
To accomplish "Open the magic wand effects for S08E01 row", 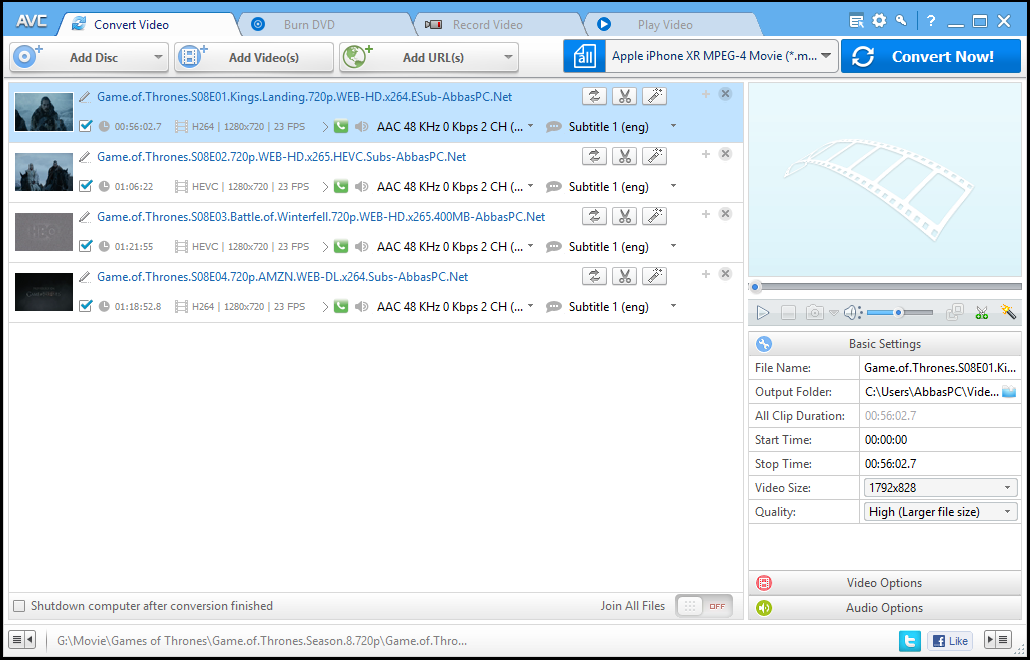I will point(654,96).
